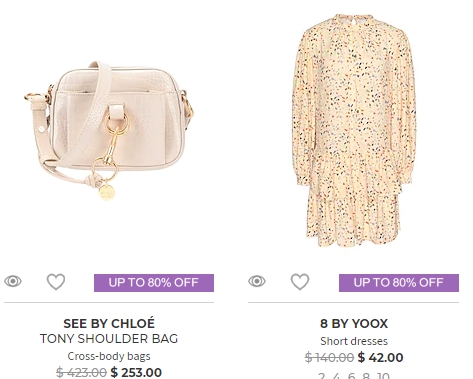Click the bag's $ 253.00 sale price
Viewport: 473px width, 379px height.
tap(136, 372)
